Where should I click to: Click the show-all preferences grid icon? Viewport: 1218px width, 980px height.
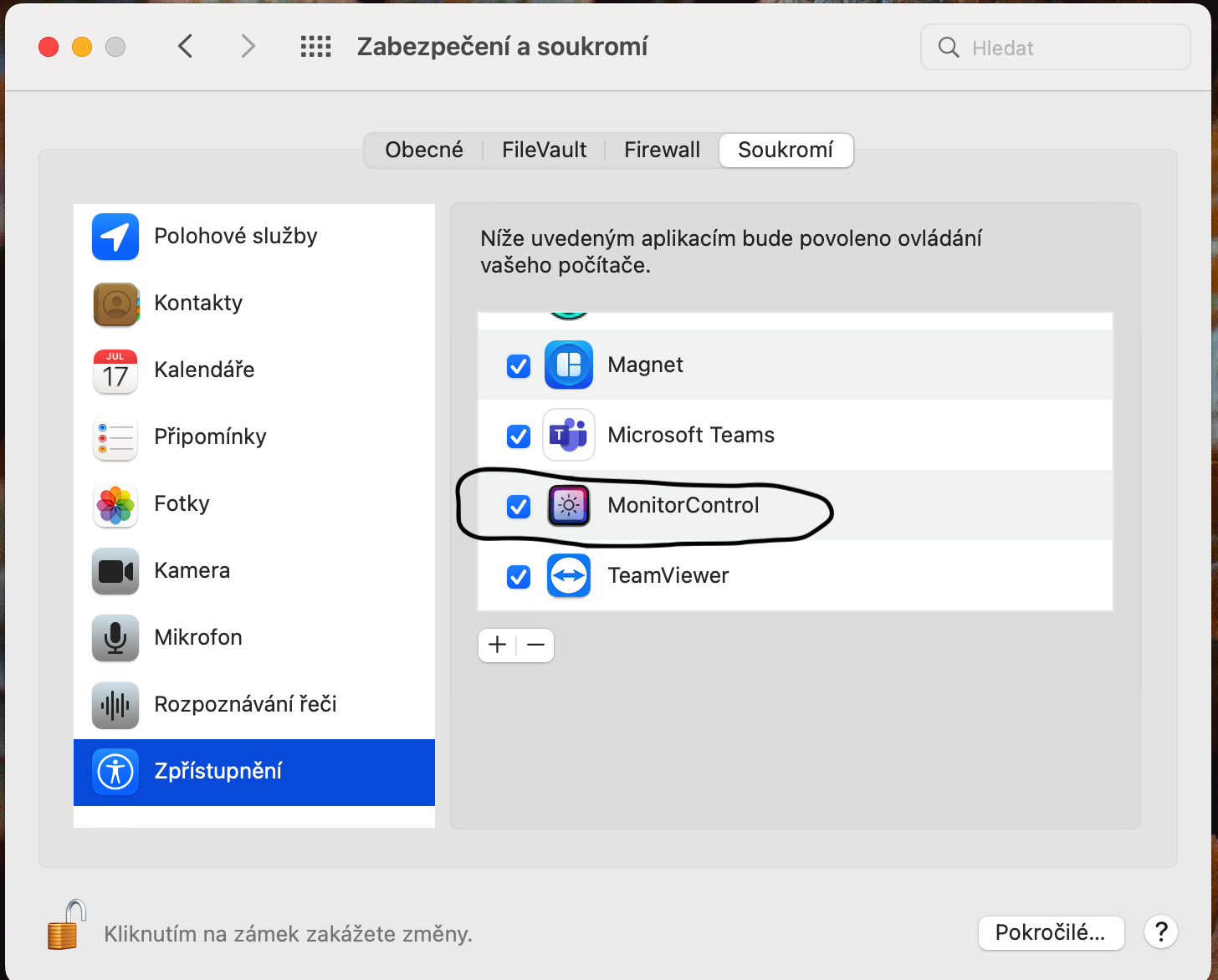315,46
